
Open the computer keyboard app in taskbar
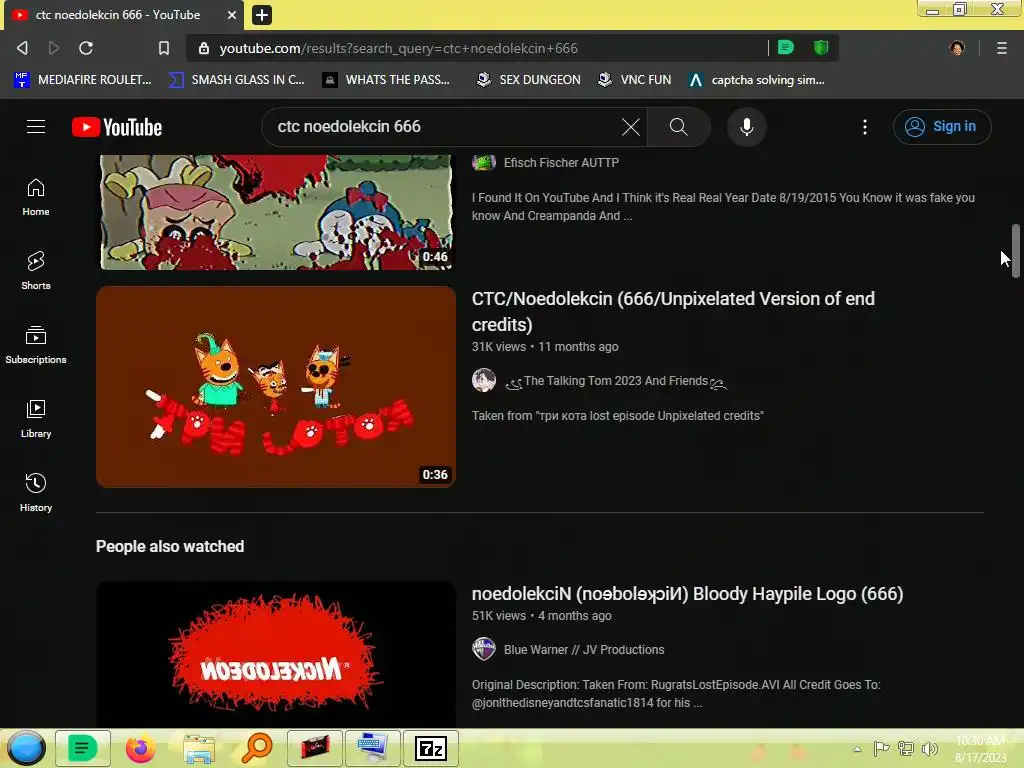(373, 748)
